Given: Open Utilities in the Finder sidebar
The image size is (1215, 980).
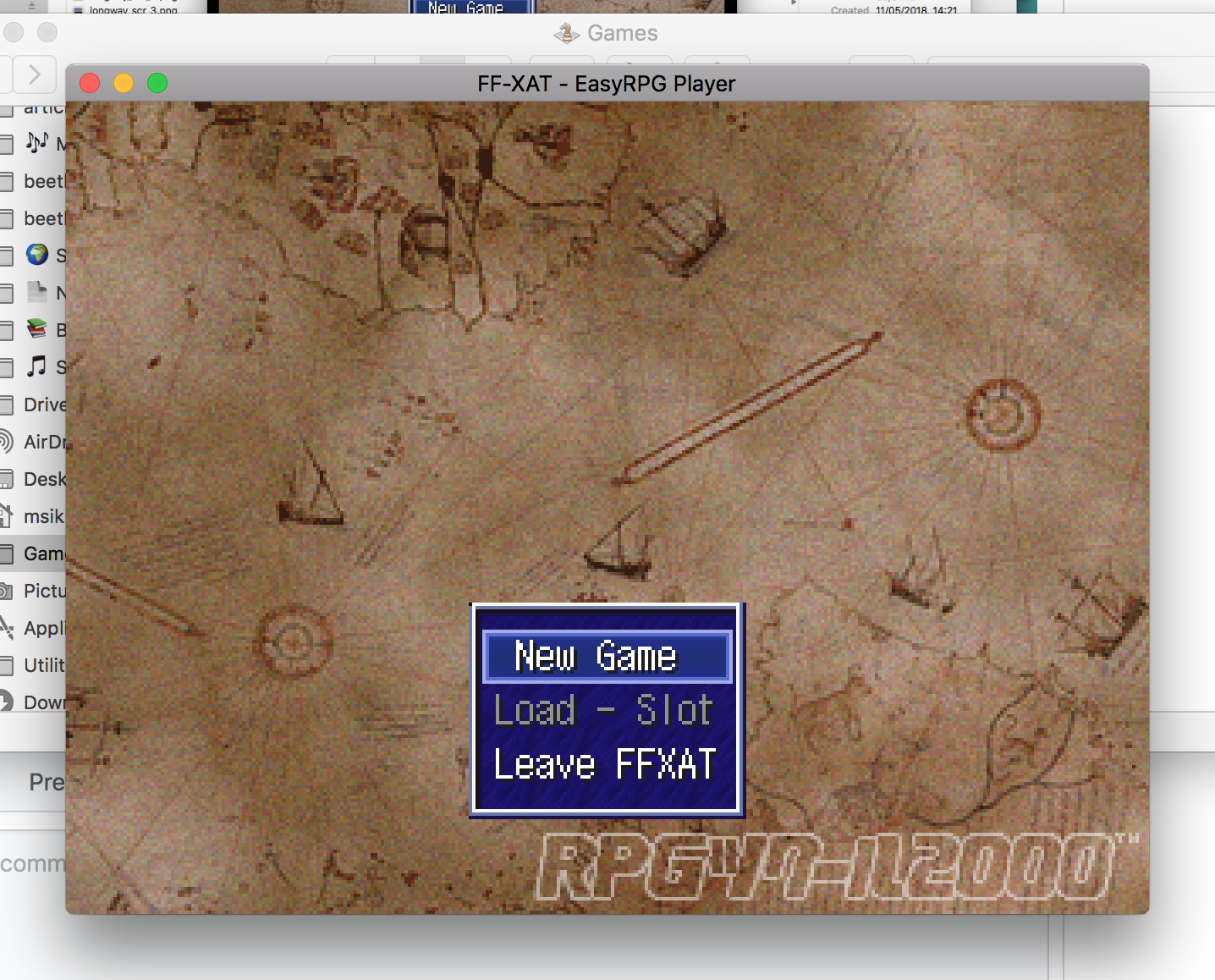Looking at the screenshot, I should tap(34, 665).
